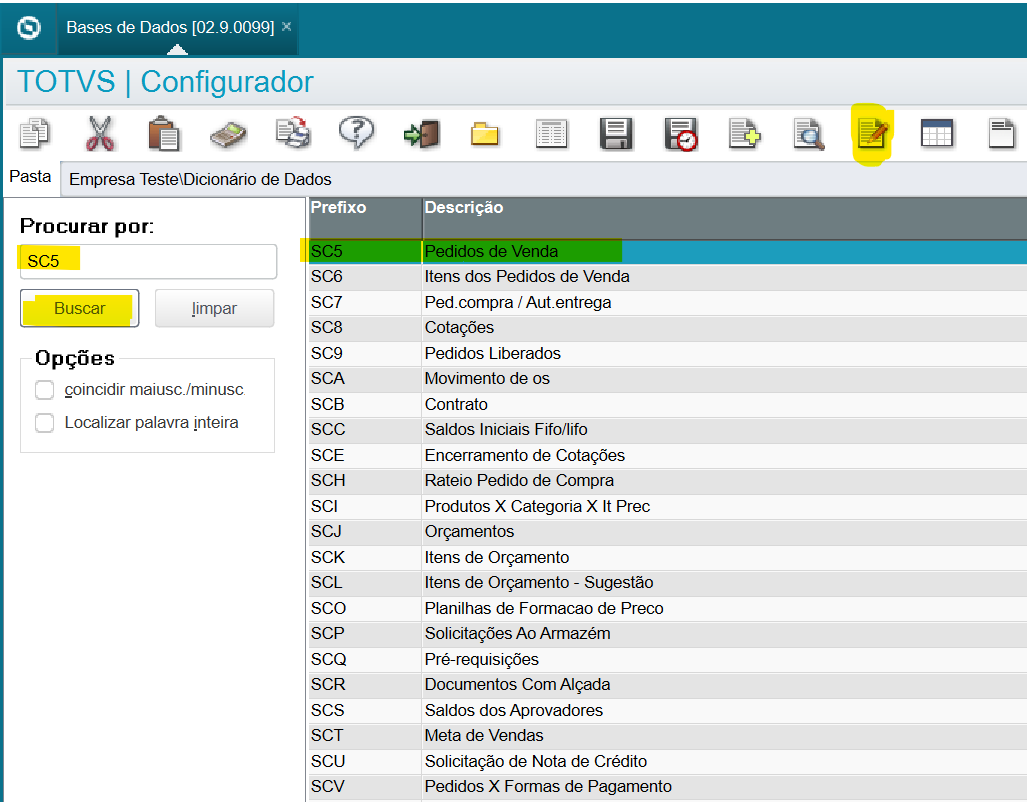Close the Bases de Dados tab
The width and height of the screenshot is (1027, 802).
pyautogui.click(x=286, y=26)
